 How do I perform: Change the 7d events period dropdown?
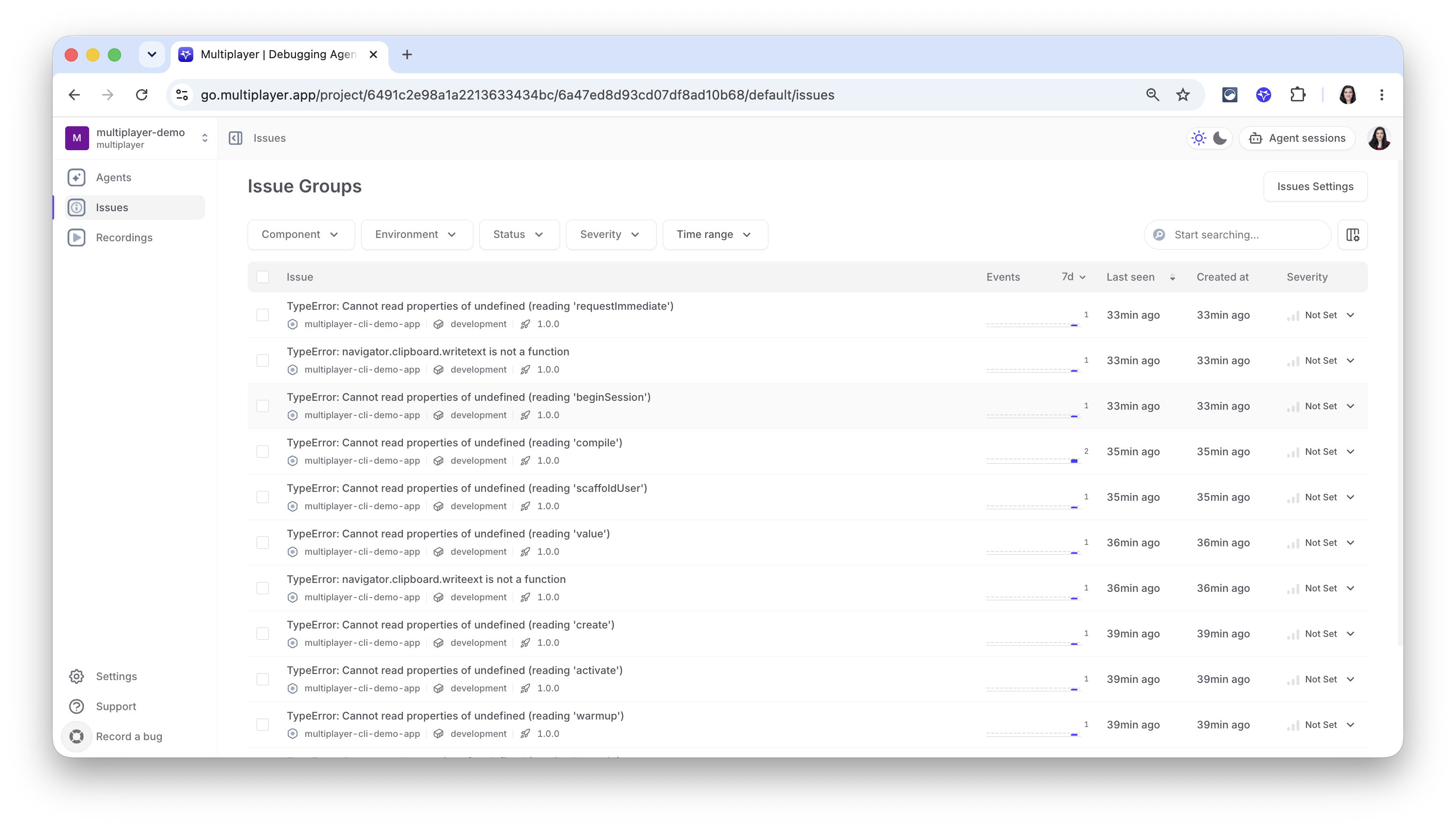click(x=1073, y=276)
